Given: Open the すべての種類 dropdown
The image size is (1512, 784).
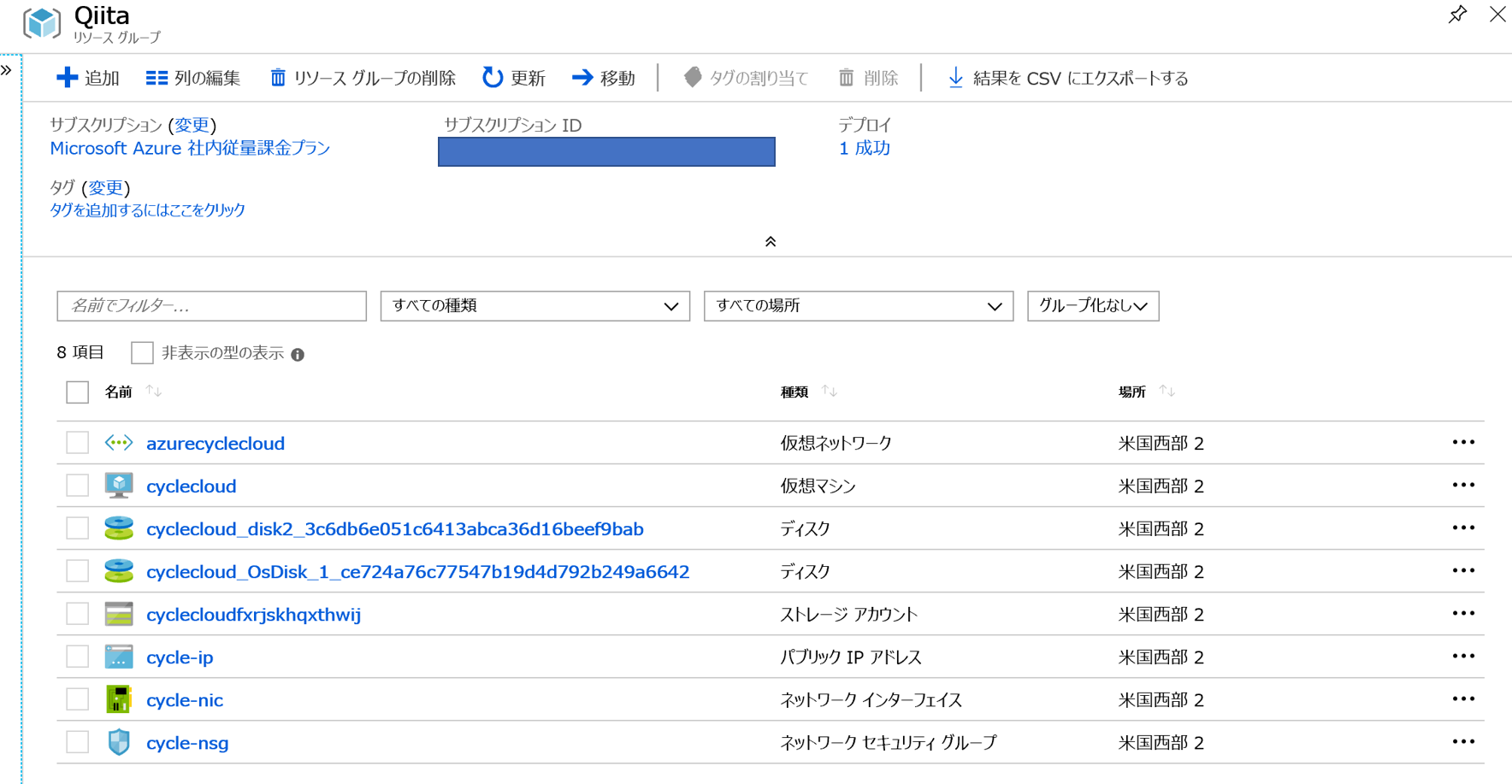Looking at the screenshot, I should coord(535,305).
